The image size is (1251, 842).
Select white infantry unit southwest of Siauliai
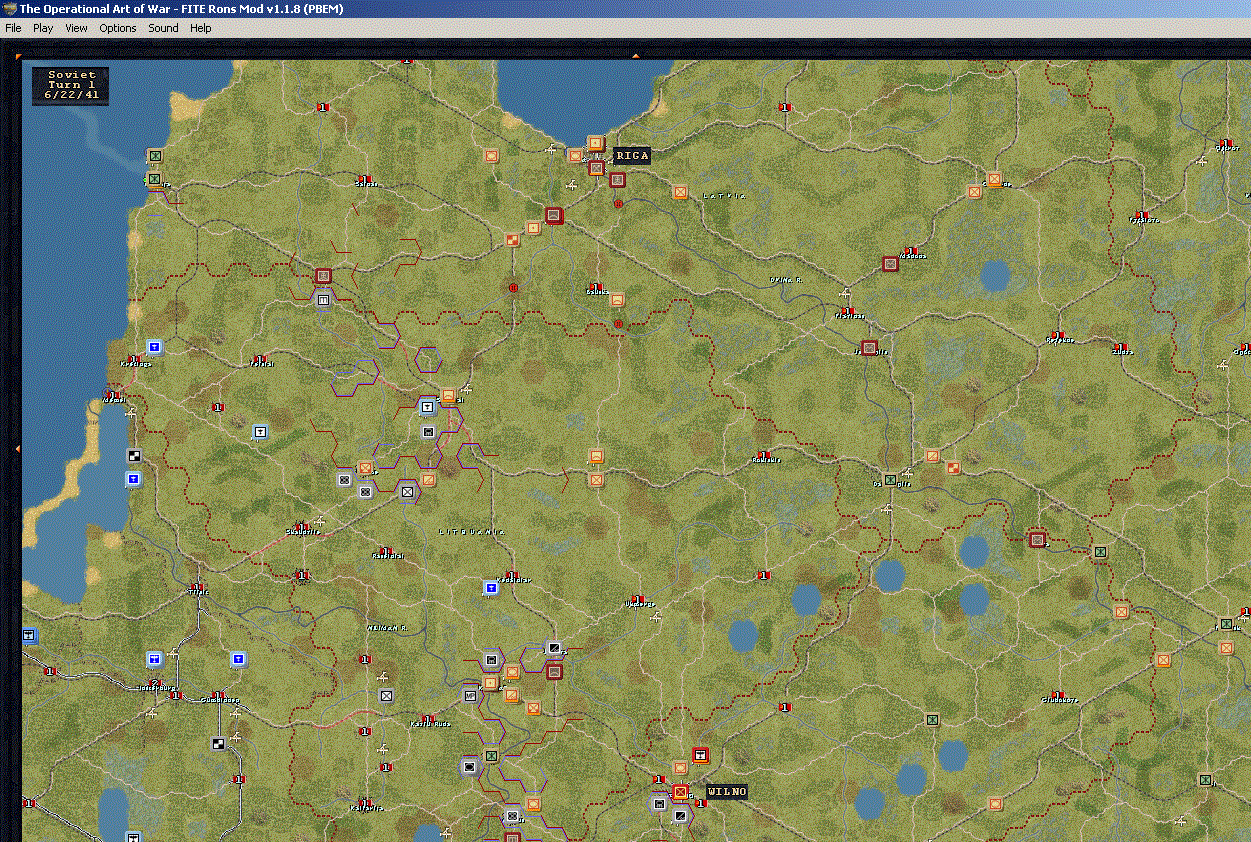(x=408, y=491)
